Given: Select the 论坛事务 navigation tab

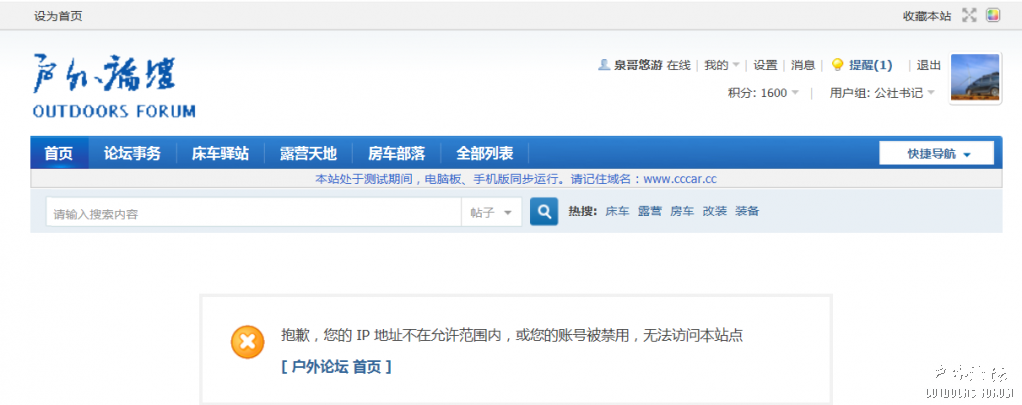Looking at the screenshot, I should pos(132,154).
